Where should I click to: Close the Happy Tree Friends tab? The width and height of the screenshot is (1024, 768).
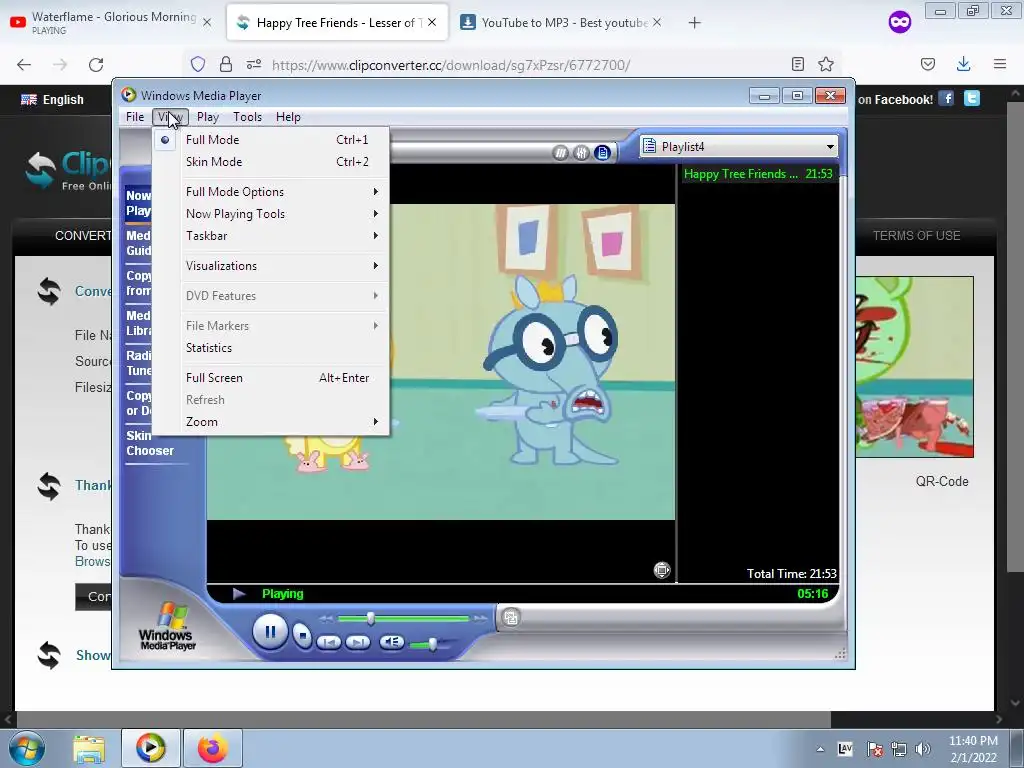point(432,22)
